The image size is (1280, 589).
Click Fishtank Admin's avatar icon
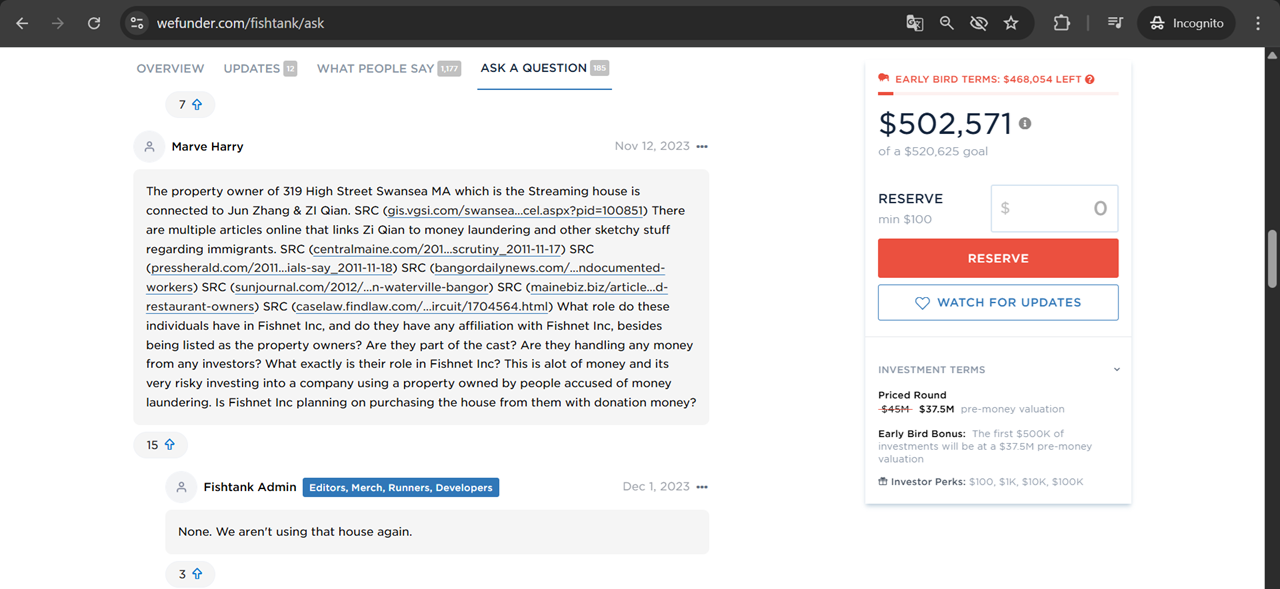(181, 487)
